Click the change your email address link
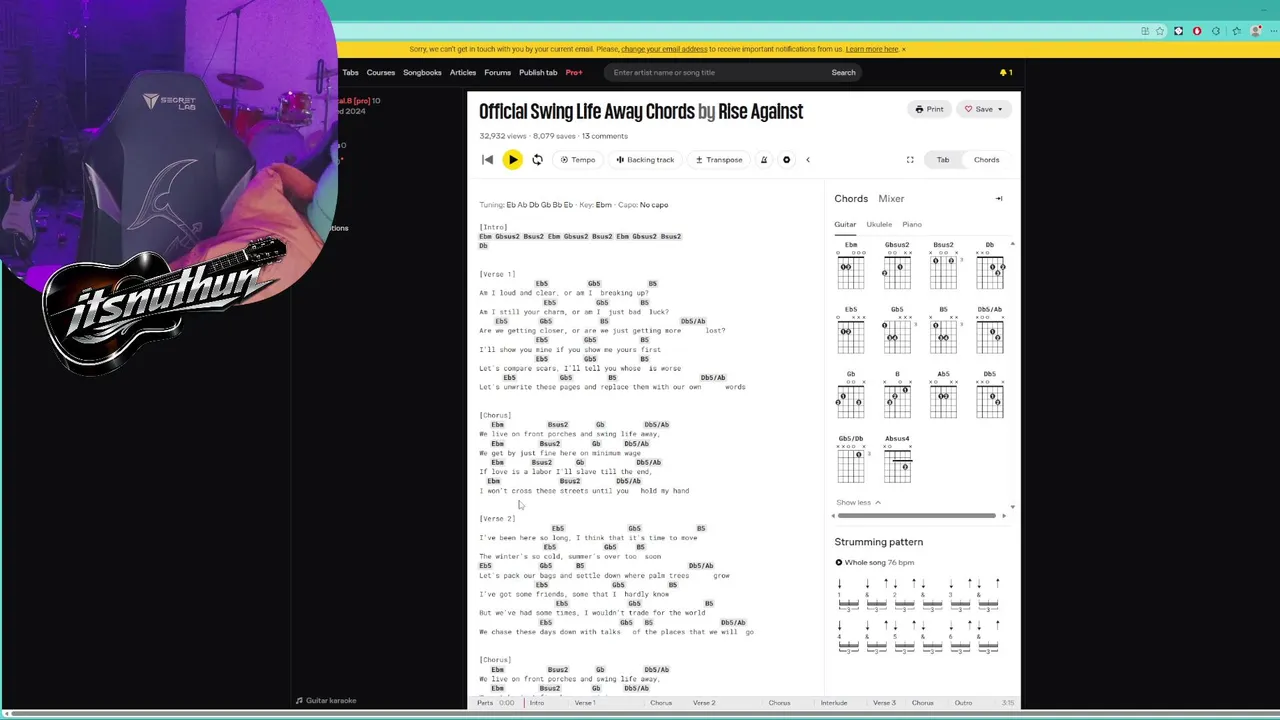The width and height of the screenshot is (1280, 720). coord(664,49)
